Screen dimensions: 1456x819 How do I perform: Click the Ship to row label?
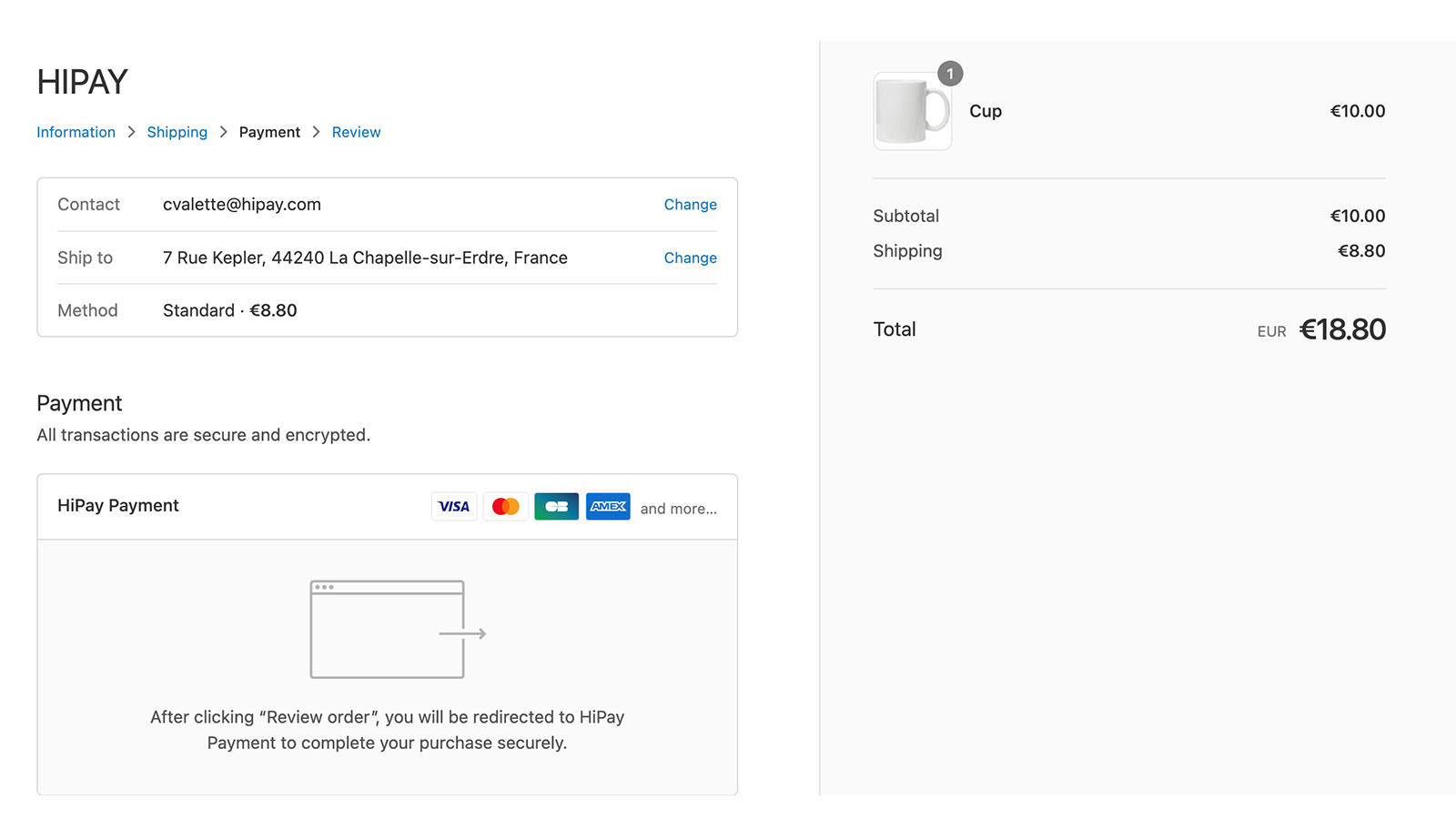pos(85,258)
